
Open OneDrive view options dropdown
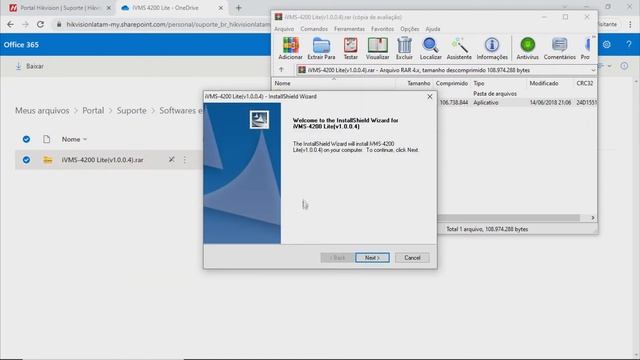pyautogui.click(x=604, y=66)
